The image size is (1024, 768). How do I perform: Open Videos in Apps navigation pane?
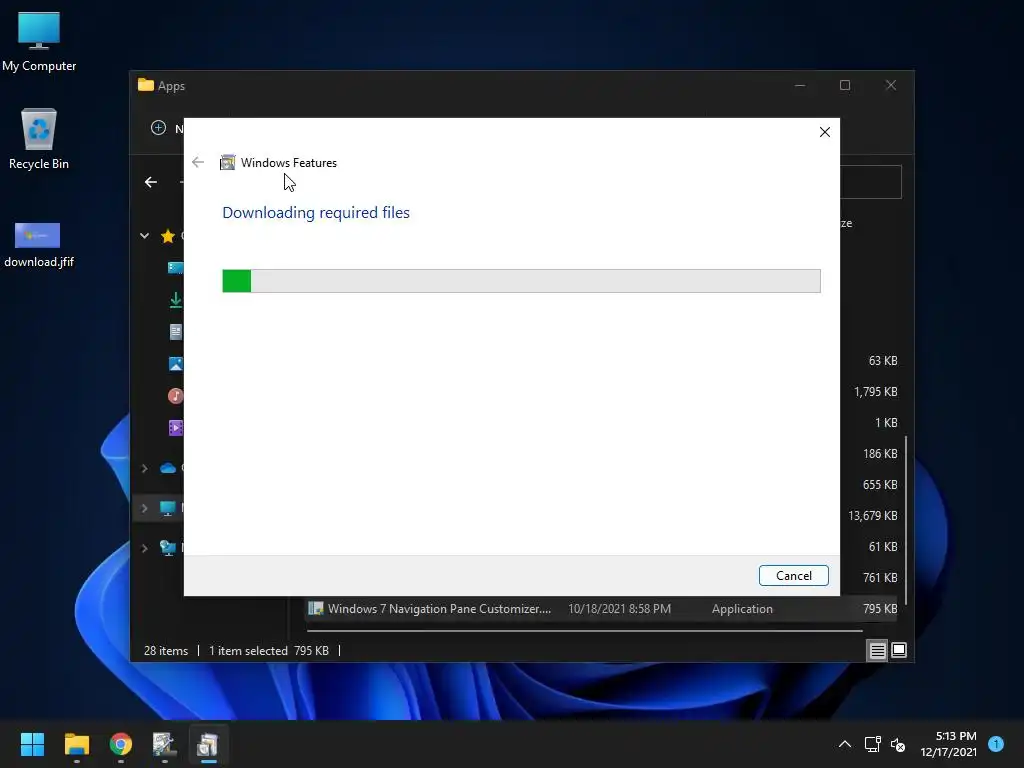(176, 428)
